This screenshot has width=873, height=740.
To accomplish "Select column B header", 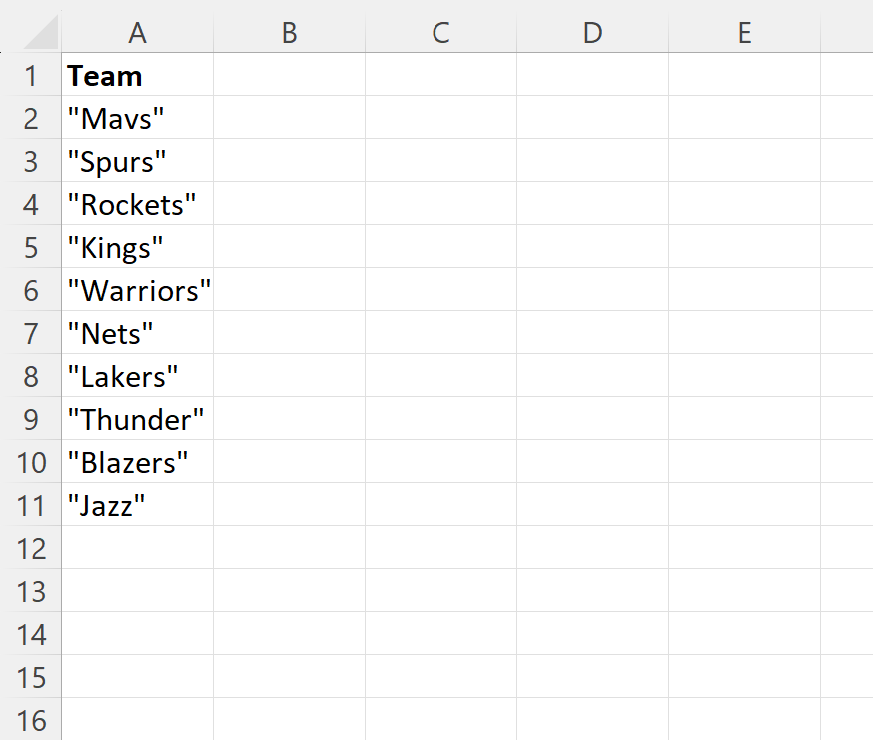I will [x=290, y=32].
